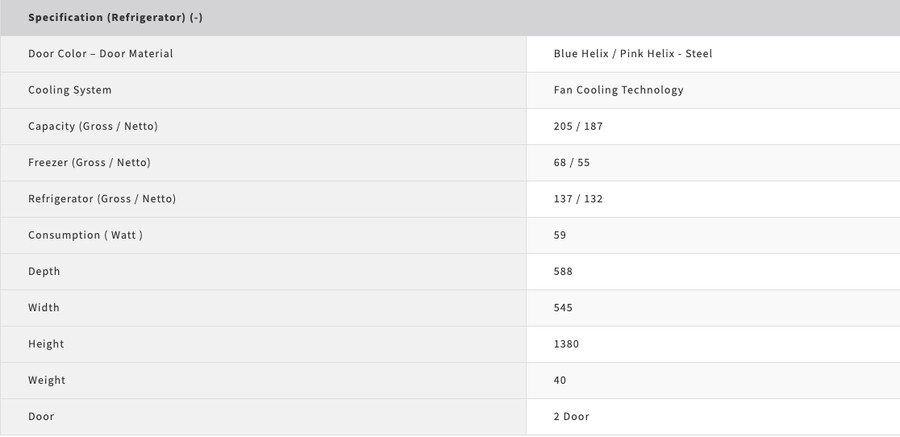This screenshot has height=437, width=900.
Task: Select the Height row label
Action: click(x=46, y=344)
